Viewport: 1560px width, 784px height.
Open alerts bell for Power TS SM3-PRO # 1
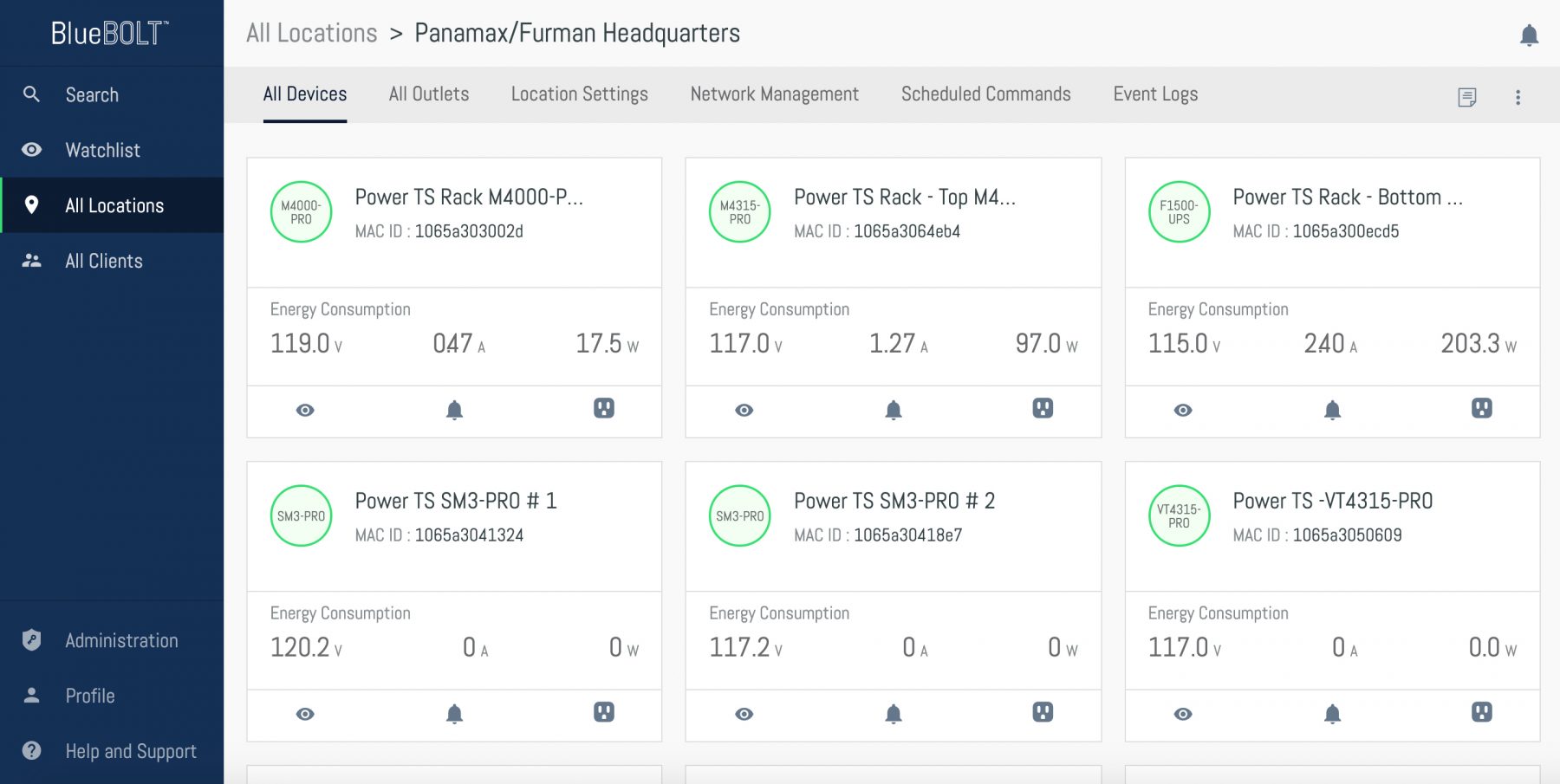point(454,714)
